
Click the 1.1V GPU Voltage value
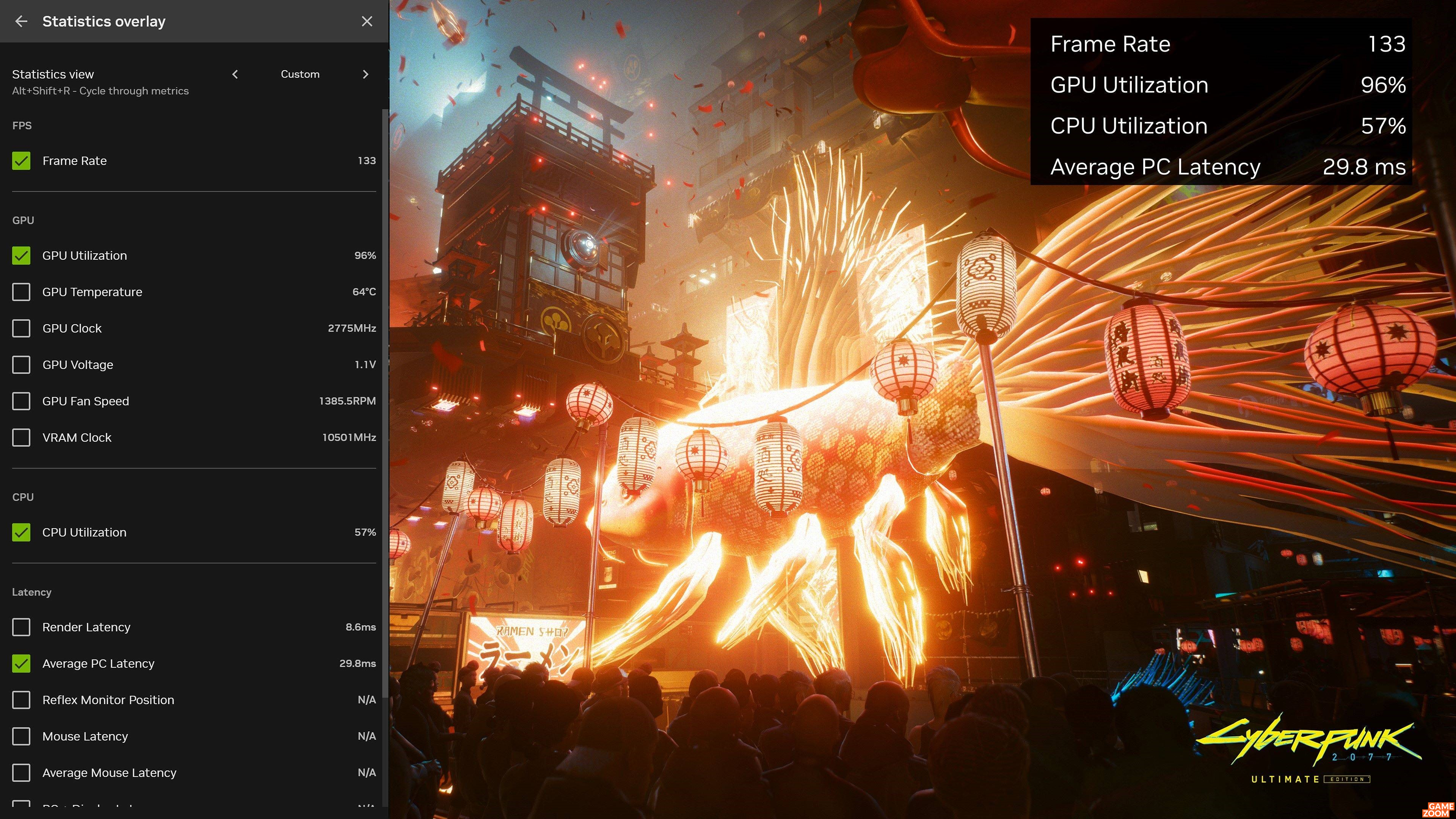coord(365,365)
